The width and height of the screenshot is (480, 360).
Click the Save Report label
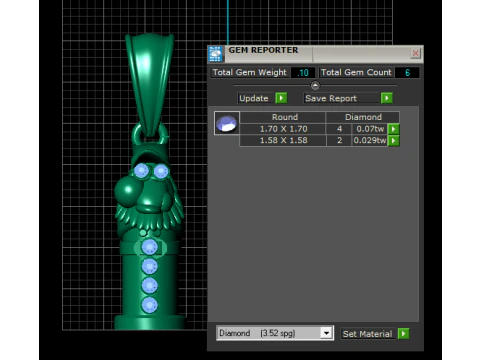pos(331,98)
